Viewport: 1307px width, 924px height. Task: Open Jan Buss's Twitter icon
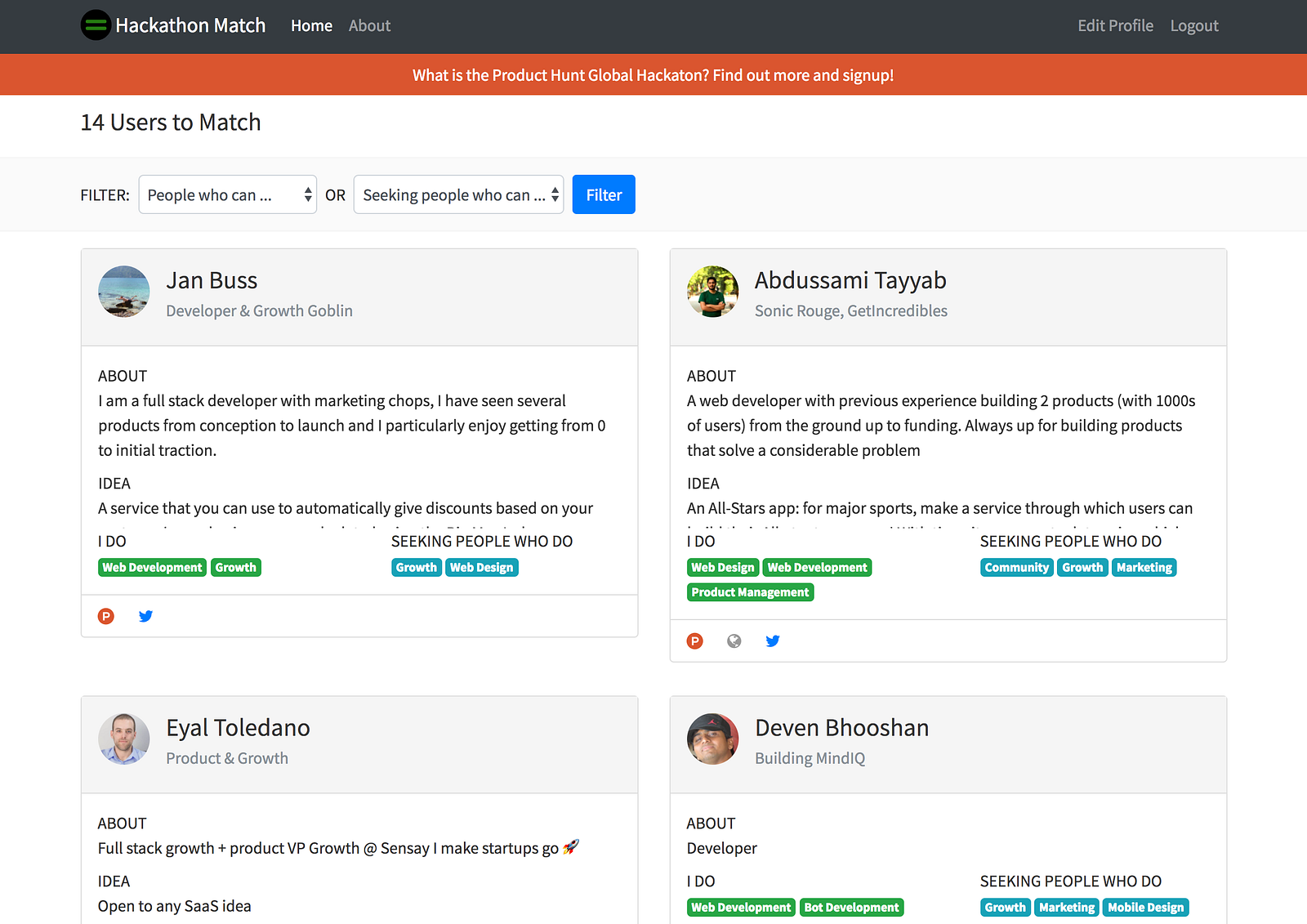click(x=145, y=616)
